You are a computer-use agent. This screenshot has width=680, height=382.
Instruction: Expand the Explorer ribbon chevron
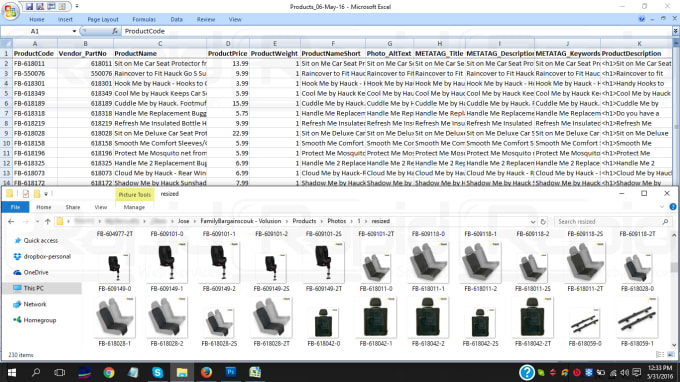tap(662, 207)
